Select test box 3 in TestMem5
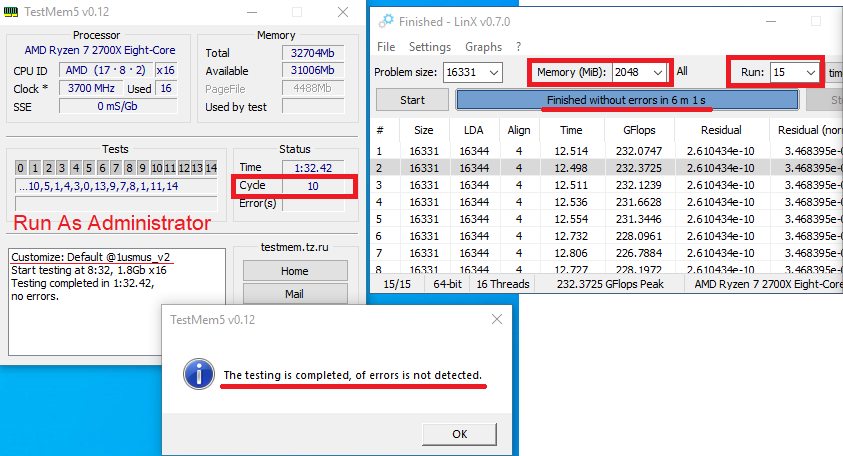 click(x=62, y=168)
